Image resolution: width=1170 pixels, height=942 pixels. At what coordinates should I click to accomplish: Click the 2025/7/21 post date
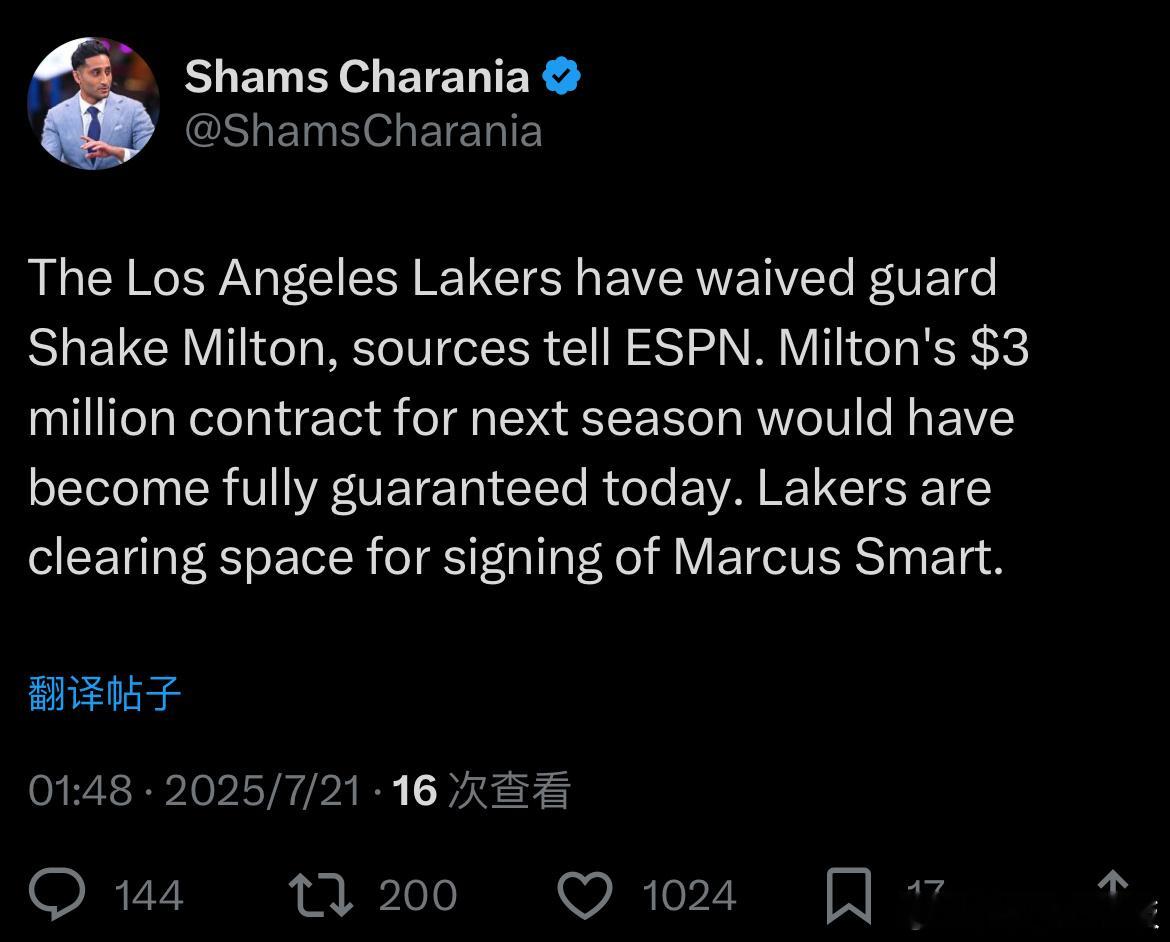263,790
